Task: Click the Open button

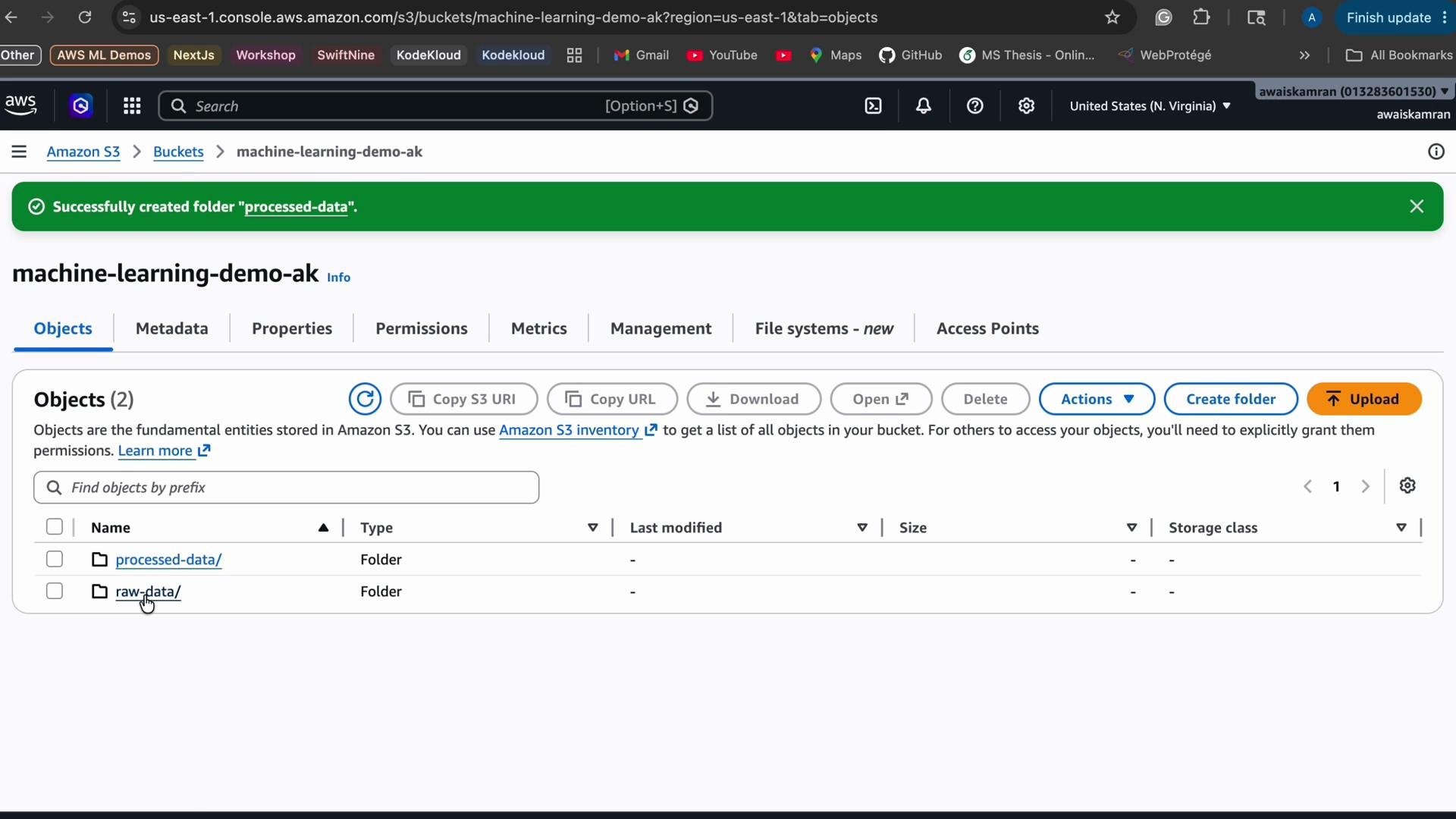Action: [x=881, y=399]
